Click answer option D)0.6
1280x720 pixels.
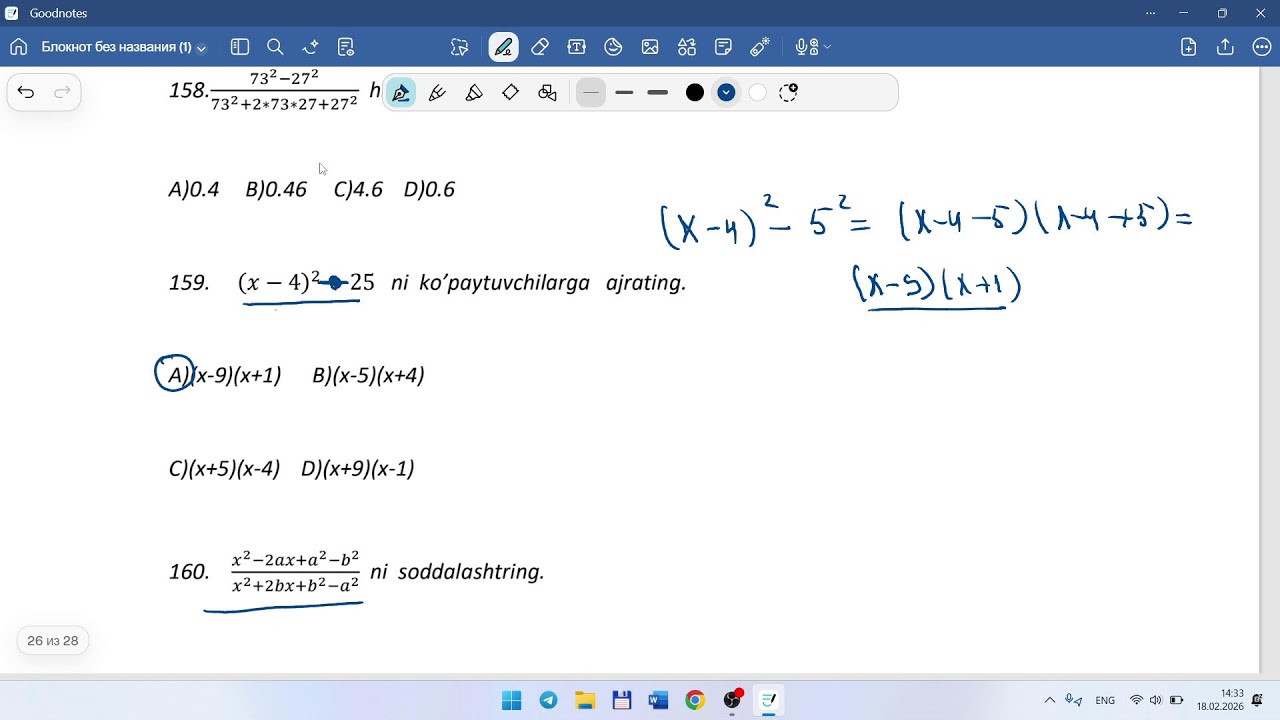pyautogui.click(x=429, y=189)
